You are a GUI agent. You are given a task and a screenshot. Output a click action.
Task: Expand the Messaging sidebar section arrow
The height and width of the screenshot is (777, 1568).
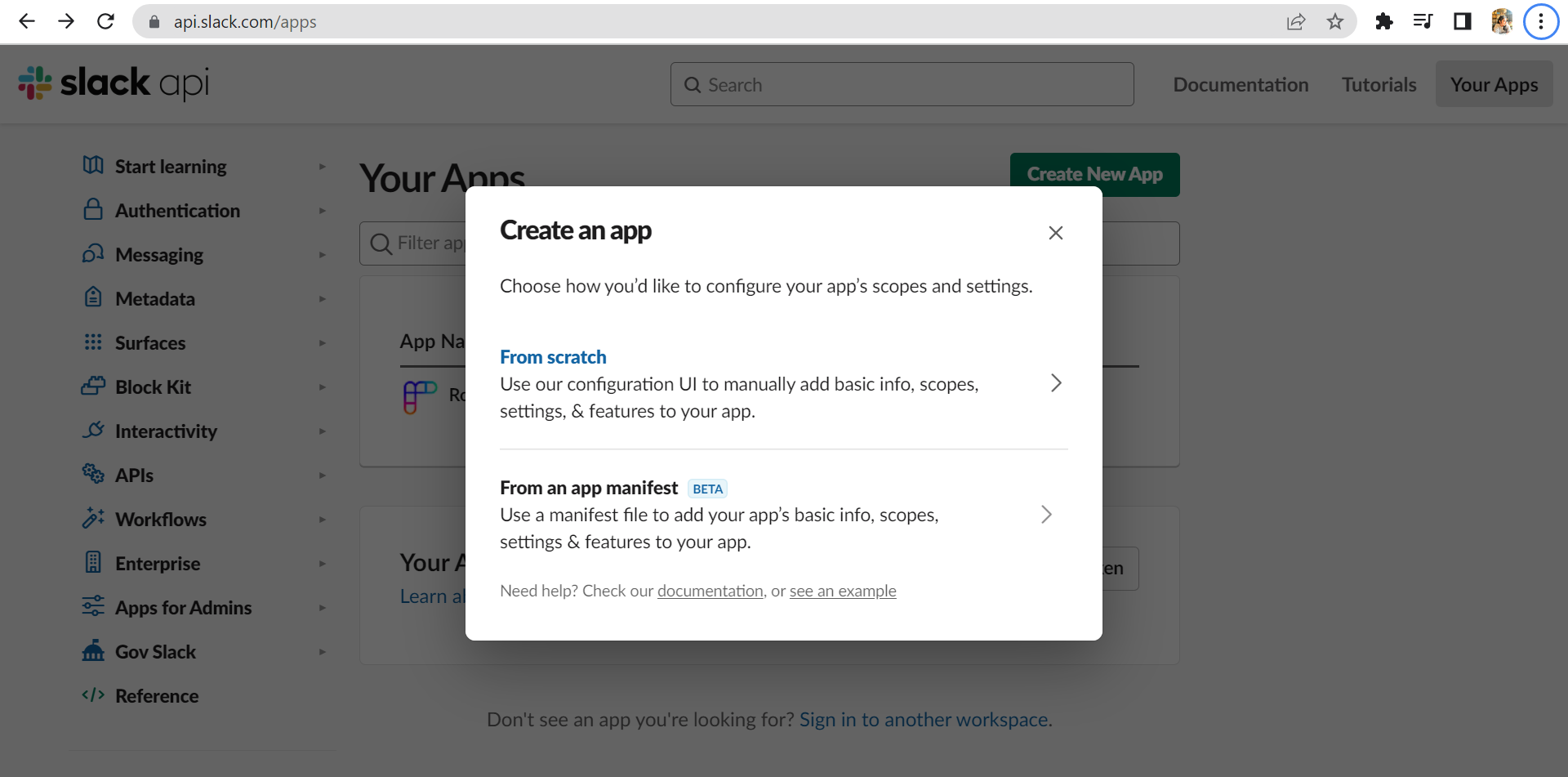point(323,255)
